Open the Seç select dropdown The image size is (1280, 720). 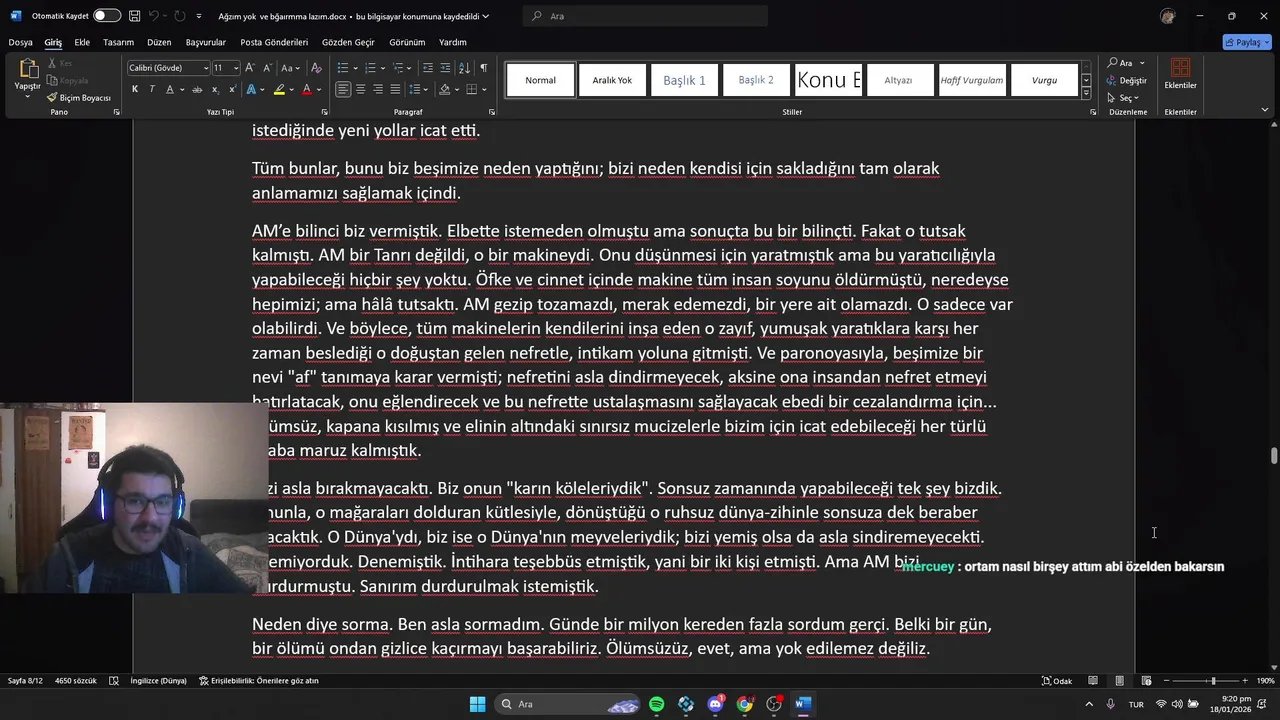pyautogui.click(x=1125, y=98)
